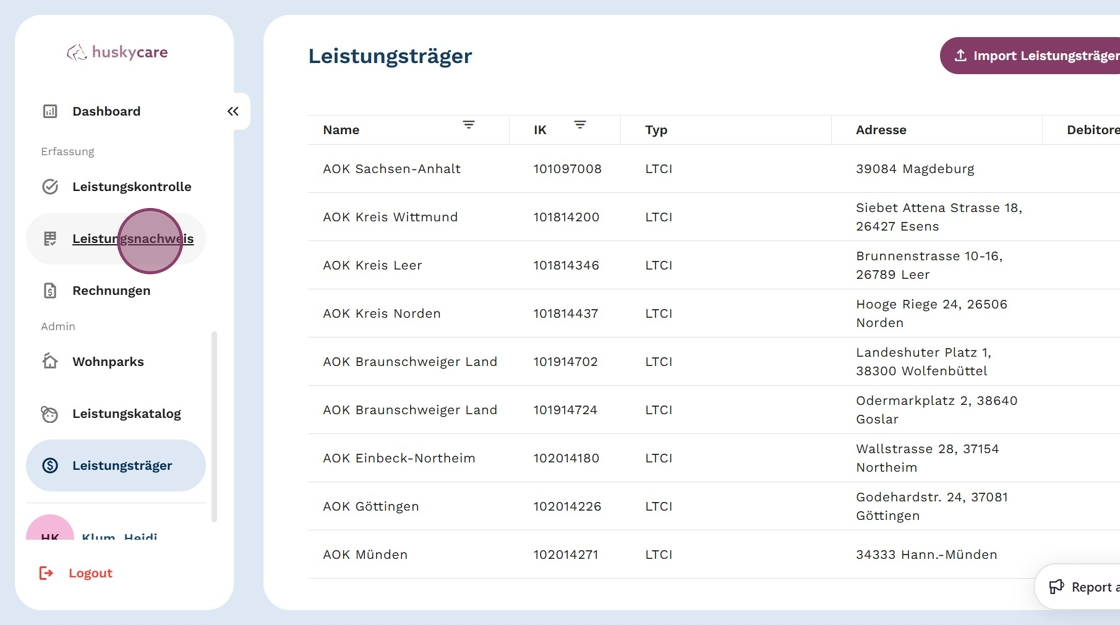Click the sidebar vertical scrollbar
Viewport: 1120px width, 625px height.
(214, 427)
